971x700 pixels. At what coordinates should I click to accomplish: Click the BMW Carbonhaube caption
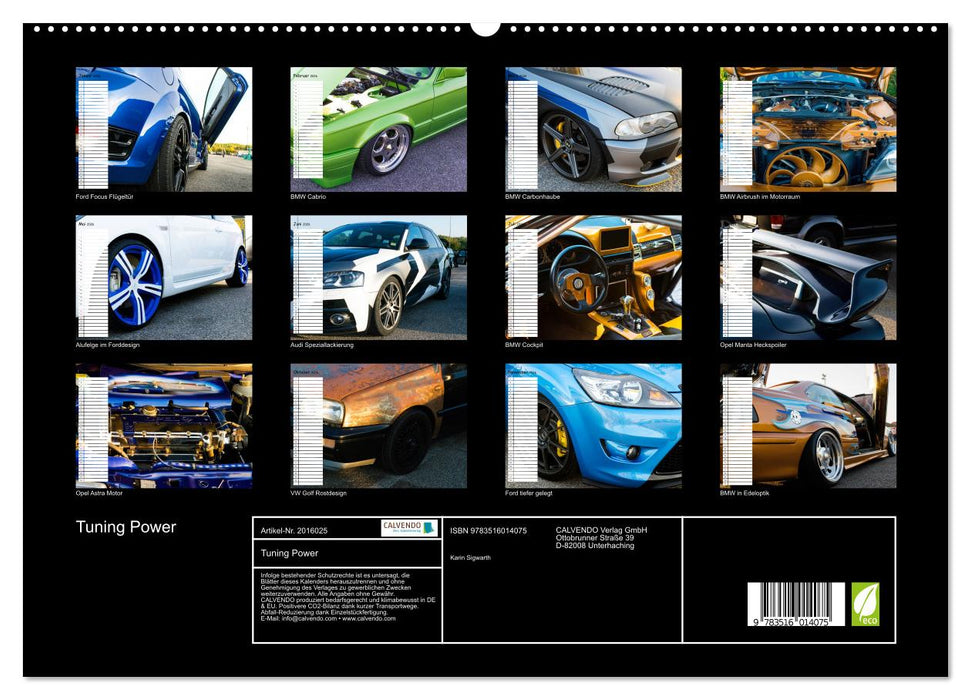click(x=531, y=198)
